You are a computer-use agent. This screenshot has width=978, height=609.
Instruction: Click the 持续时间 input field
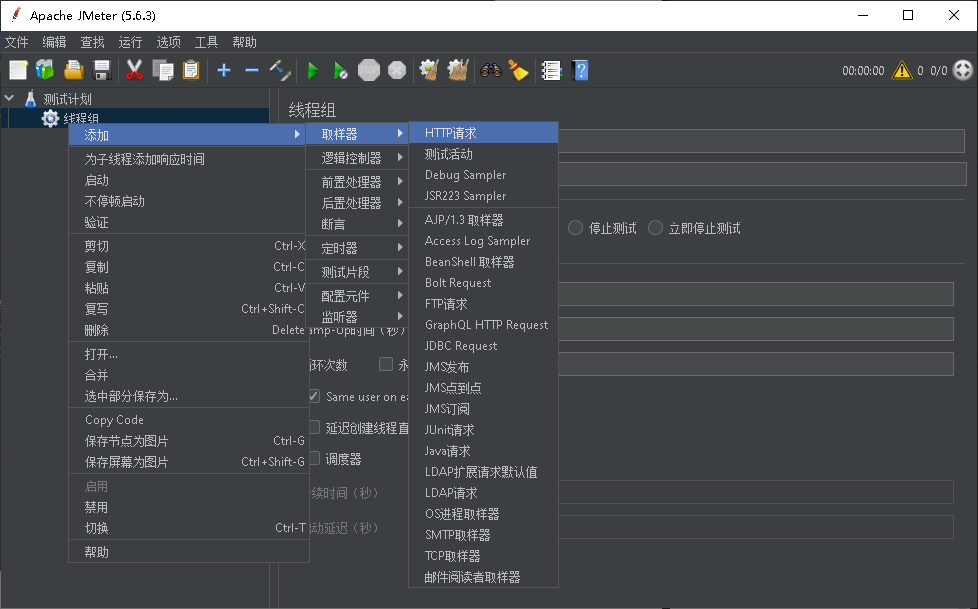pyautogui.click(x=756, y=492)
